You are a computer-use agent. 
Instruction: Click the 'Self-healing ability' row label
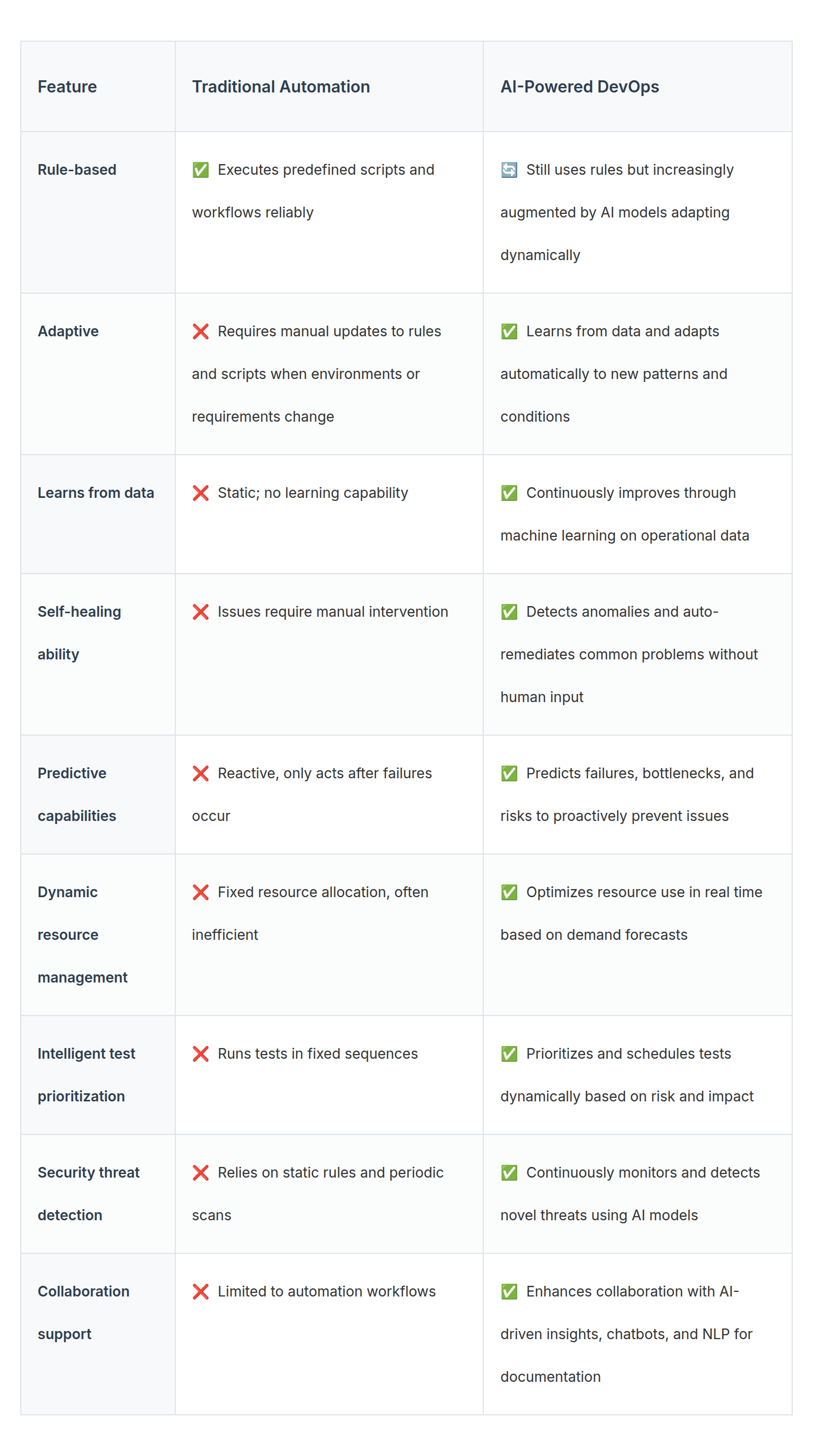[79, 632]
